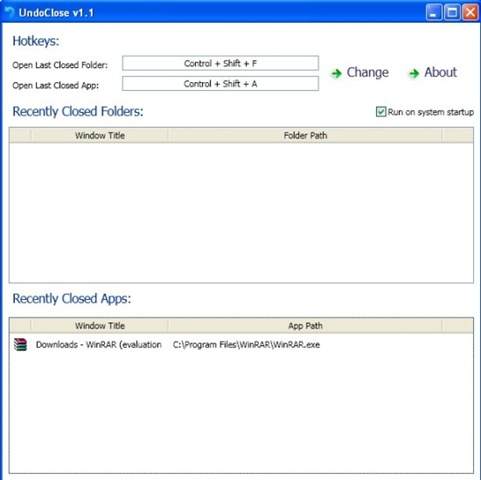Click the green arrow beside About
Viewport: 481px width, 480px height.
click(x=414, y=73)
